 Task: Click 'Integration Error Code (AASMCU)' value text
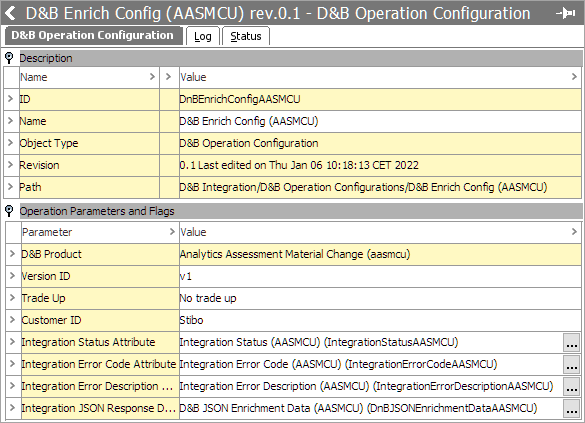pos(338,364)
